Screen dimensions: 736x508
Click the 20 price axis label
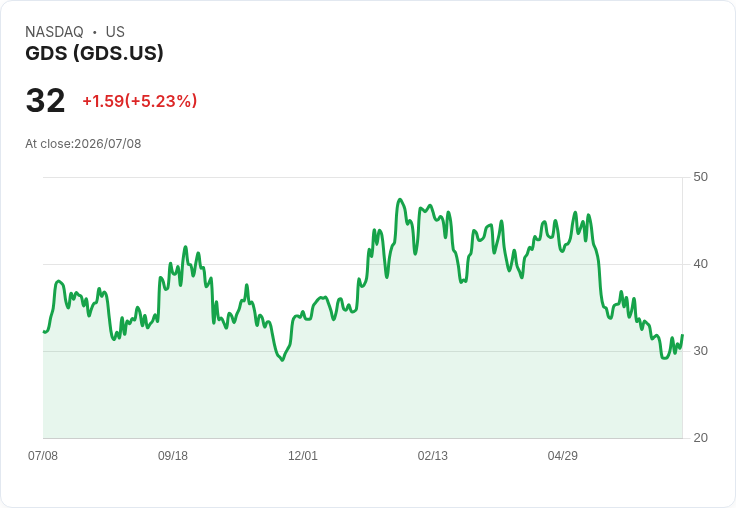[700, 438]
